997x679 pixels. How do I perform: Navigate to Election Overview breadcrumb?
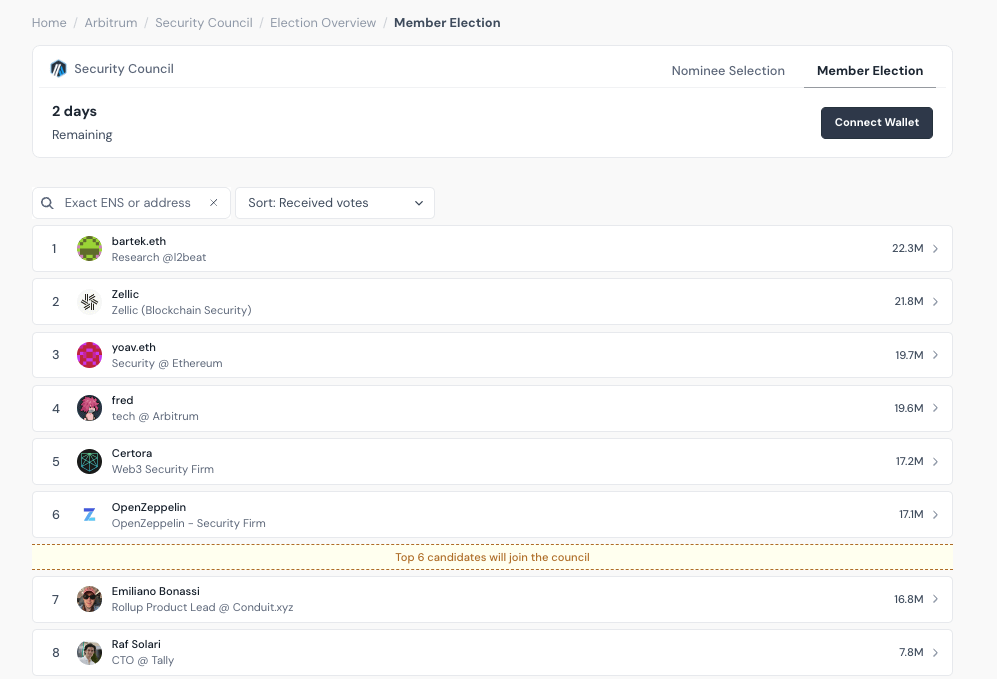click(323, 23)
